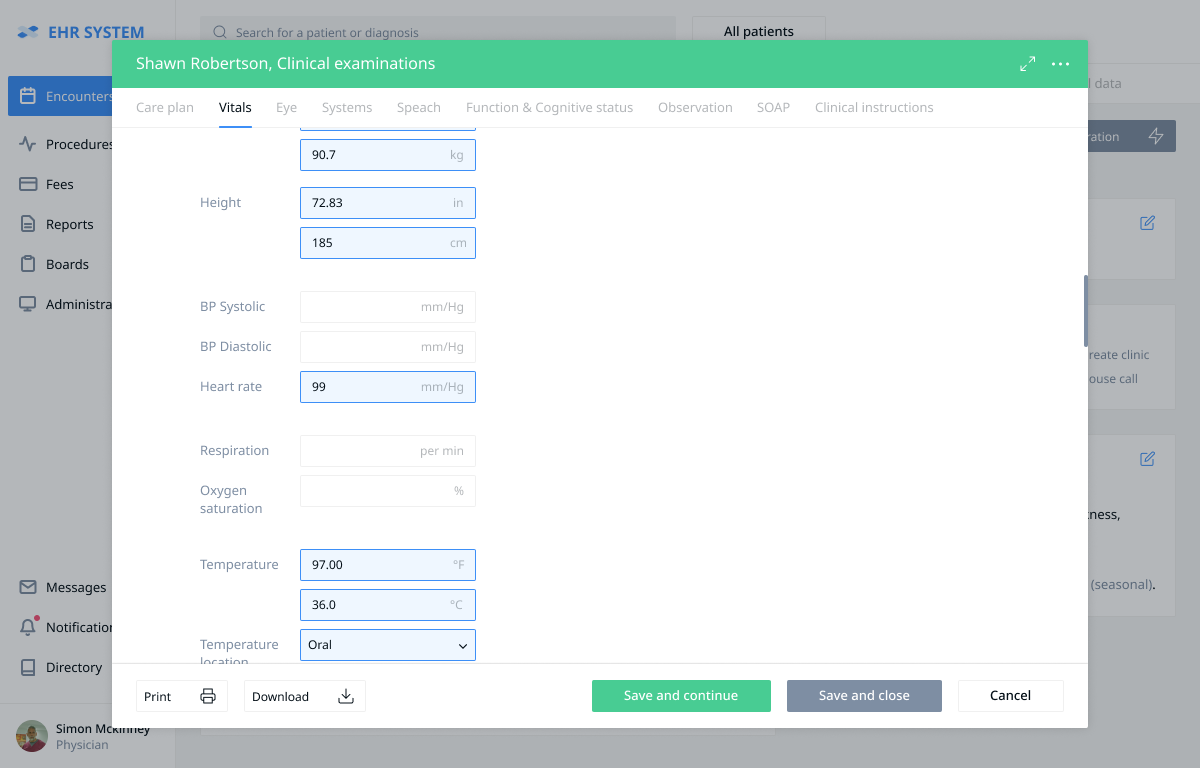The image size is (1200, 768).
Task: Click the 'Heart rate' label
Action: coord(231,386)
